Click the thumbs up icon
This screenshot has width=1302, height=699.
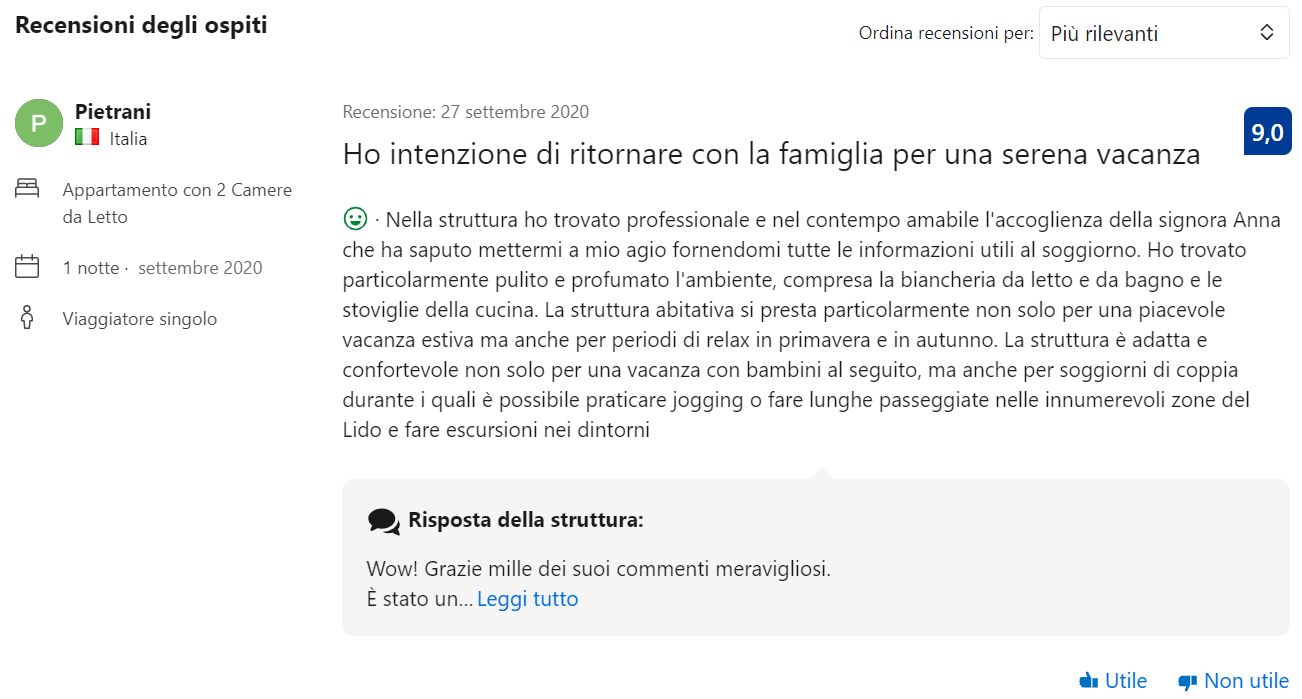coord(1089,681)
